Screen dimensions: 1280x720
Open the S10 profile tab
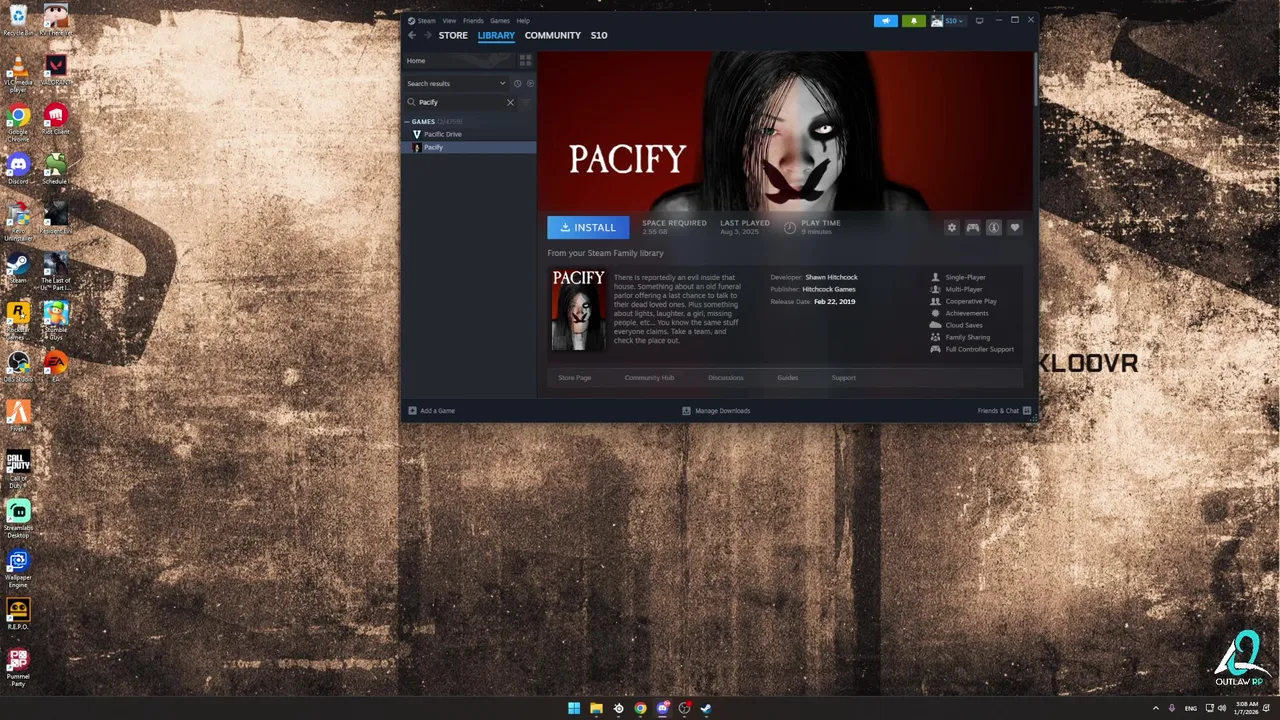(x=598, y=35)
